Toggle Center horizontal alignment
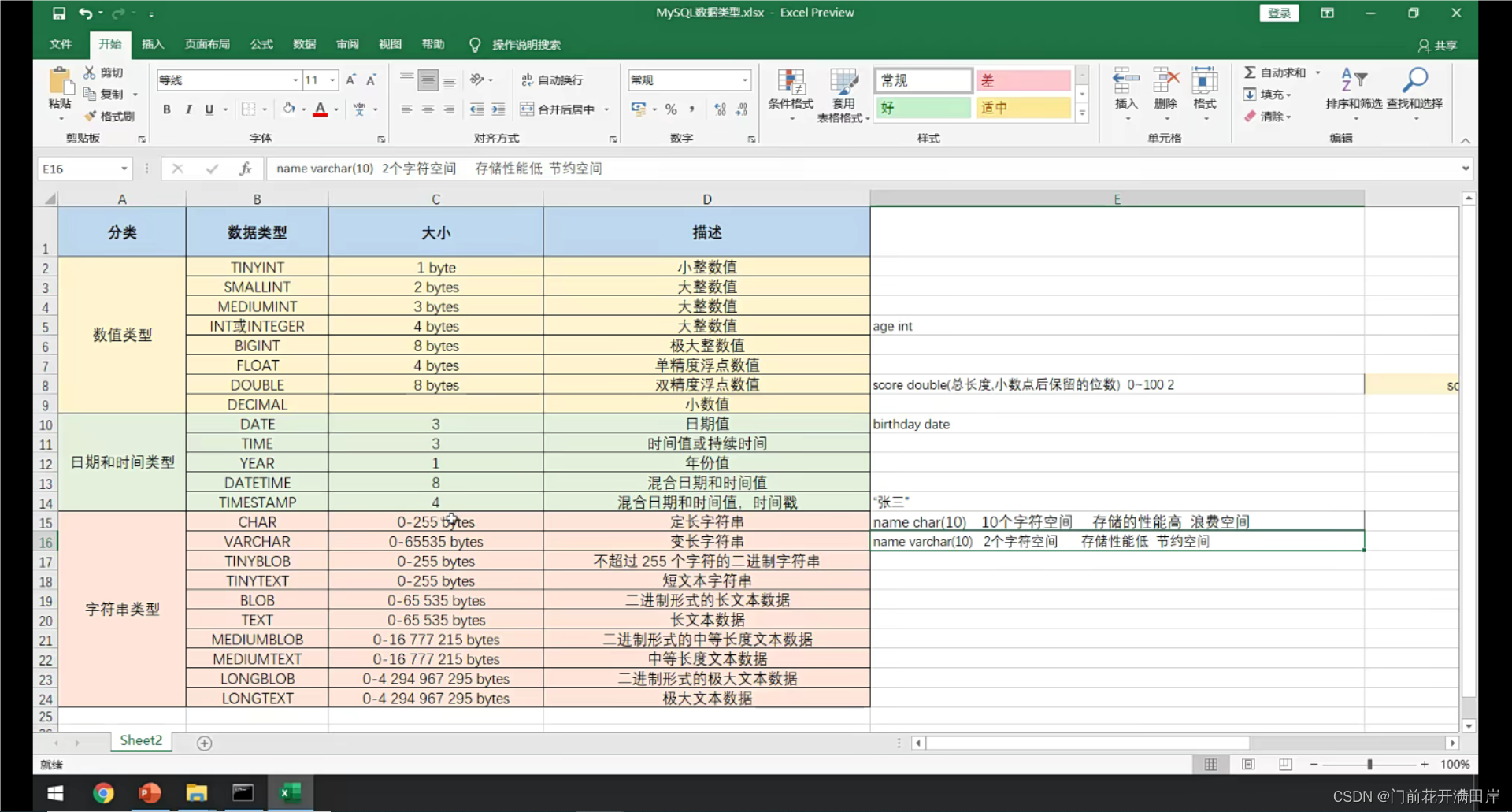This screenshot has width=1512, height=812. (x=428, y=109)
